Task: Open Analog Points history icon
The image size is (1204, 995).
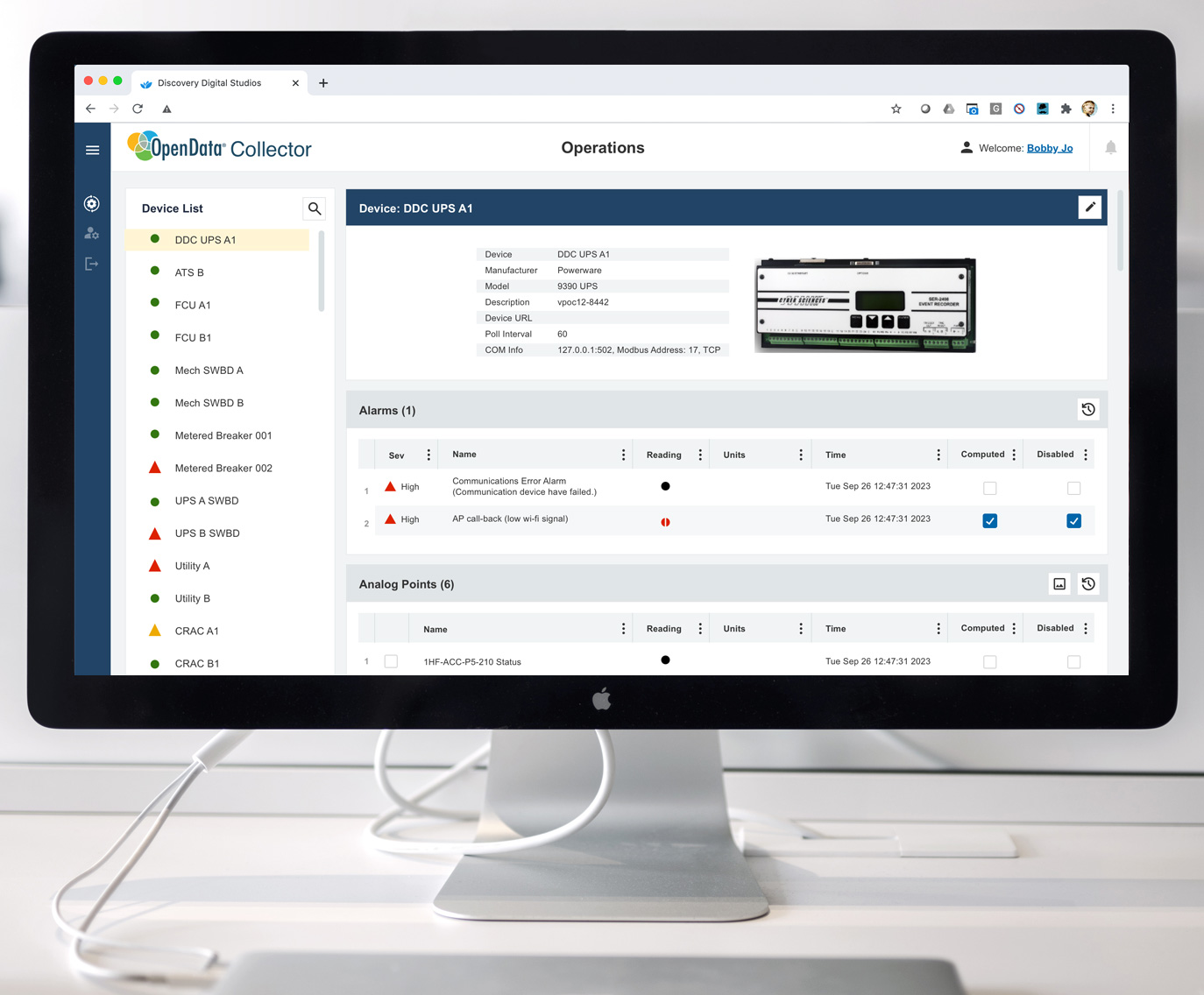Action: (x=1088, y=584)
